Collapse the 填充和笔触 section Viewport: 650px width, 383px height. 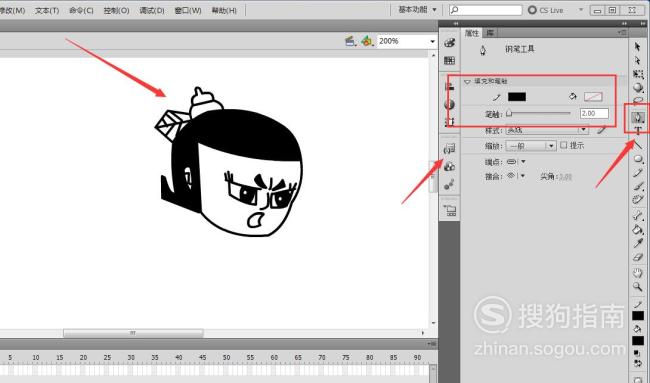point(467,81)
